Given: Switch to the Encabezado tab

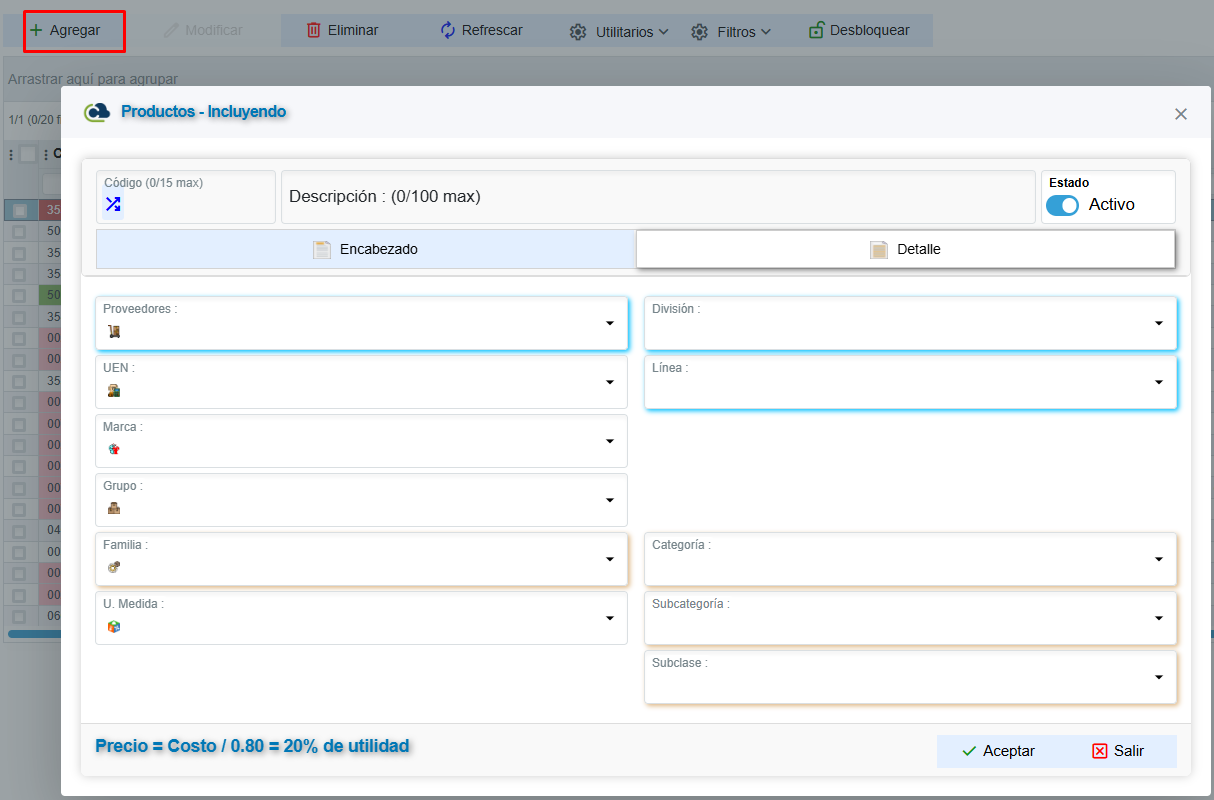Looking at the screenshot, I should [366, 249].
